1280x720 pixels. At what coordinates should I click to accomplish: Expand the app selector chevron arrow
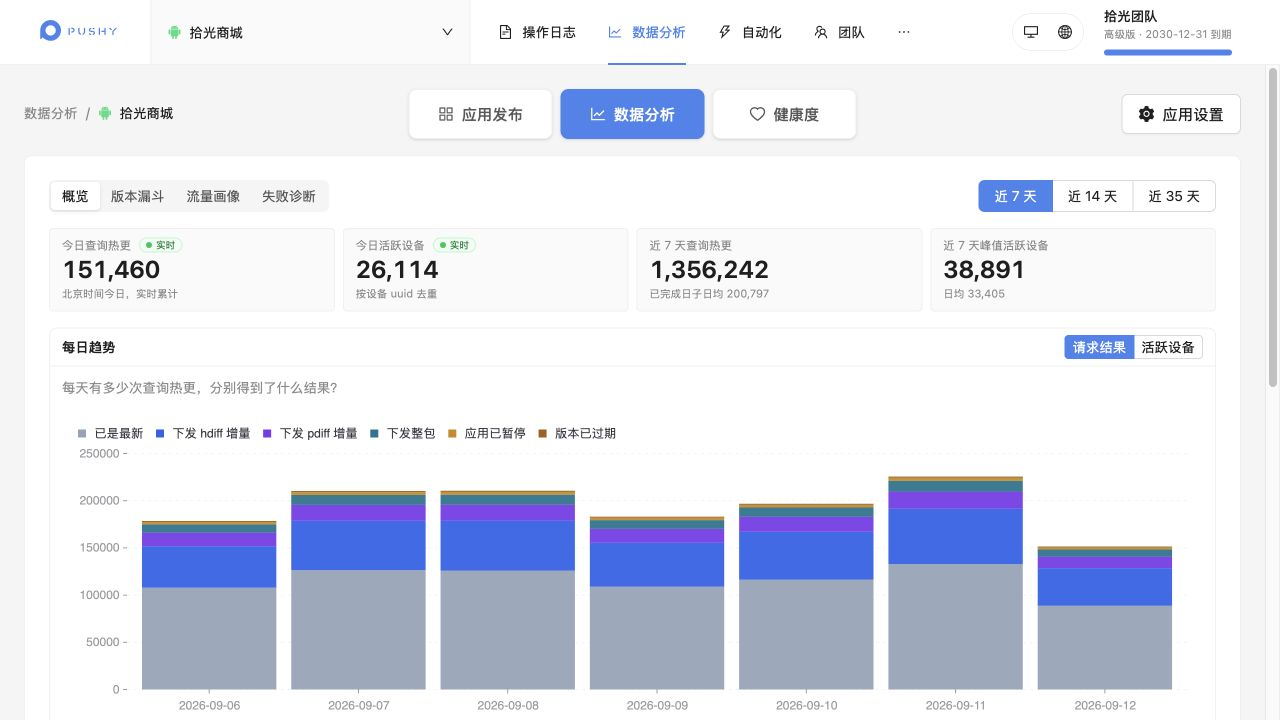447,32
